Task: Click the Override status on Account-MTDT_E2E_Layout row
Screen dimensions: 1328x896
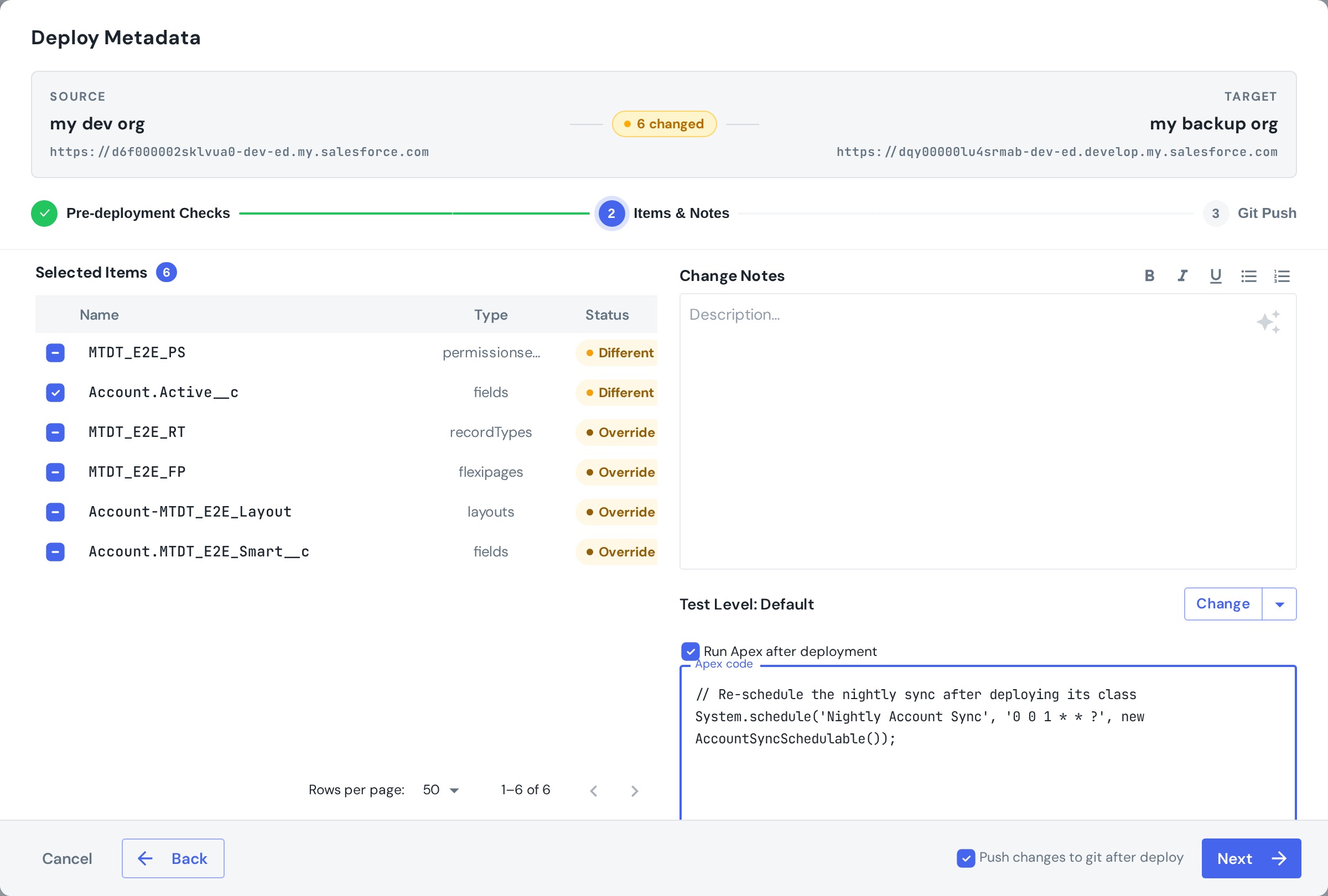Action: tap(617, 512)
